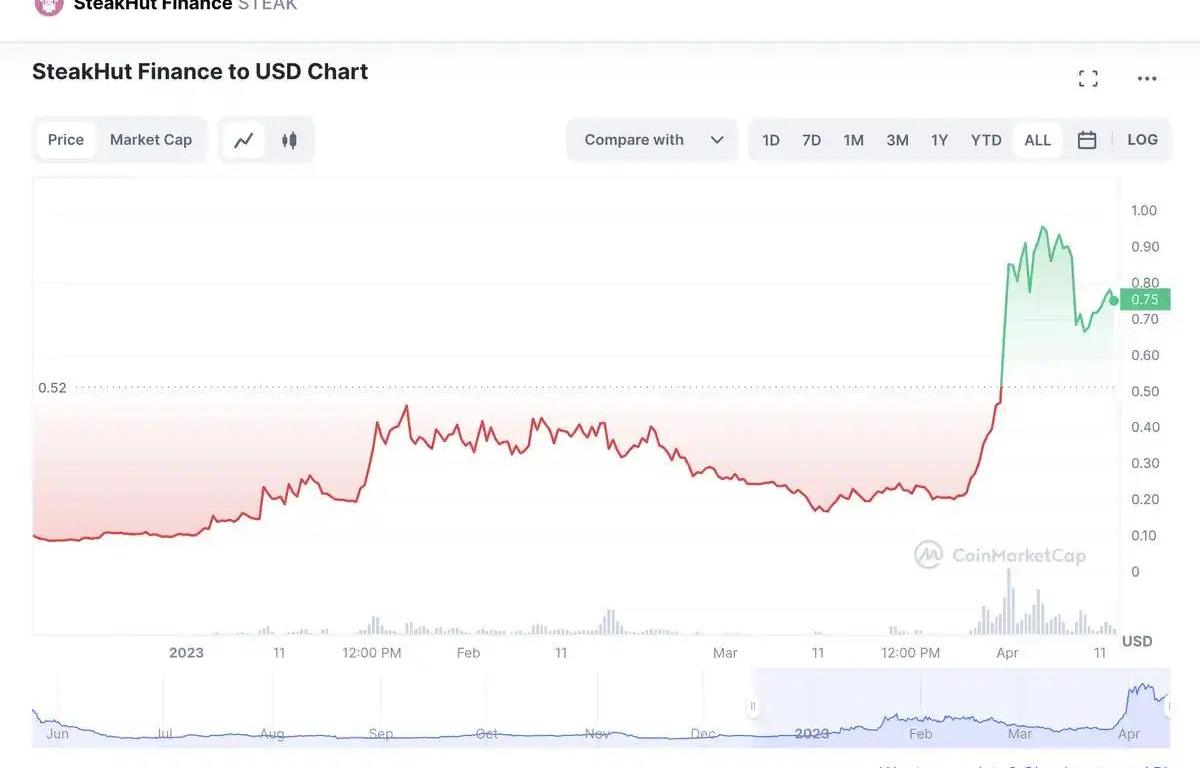Select the Market Cap view toggle
Screen dimensions: 1200x768
click(151, 140)
